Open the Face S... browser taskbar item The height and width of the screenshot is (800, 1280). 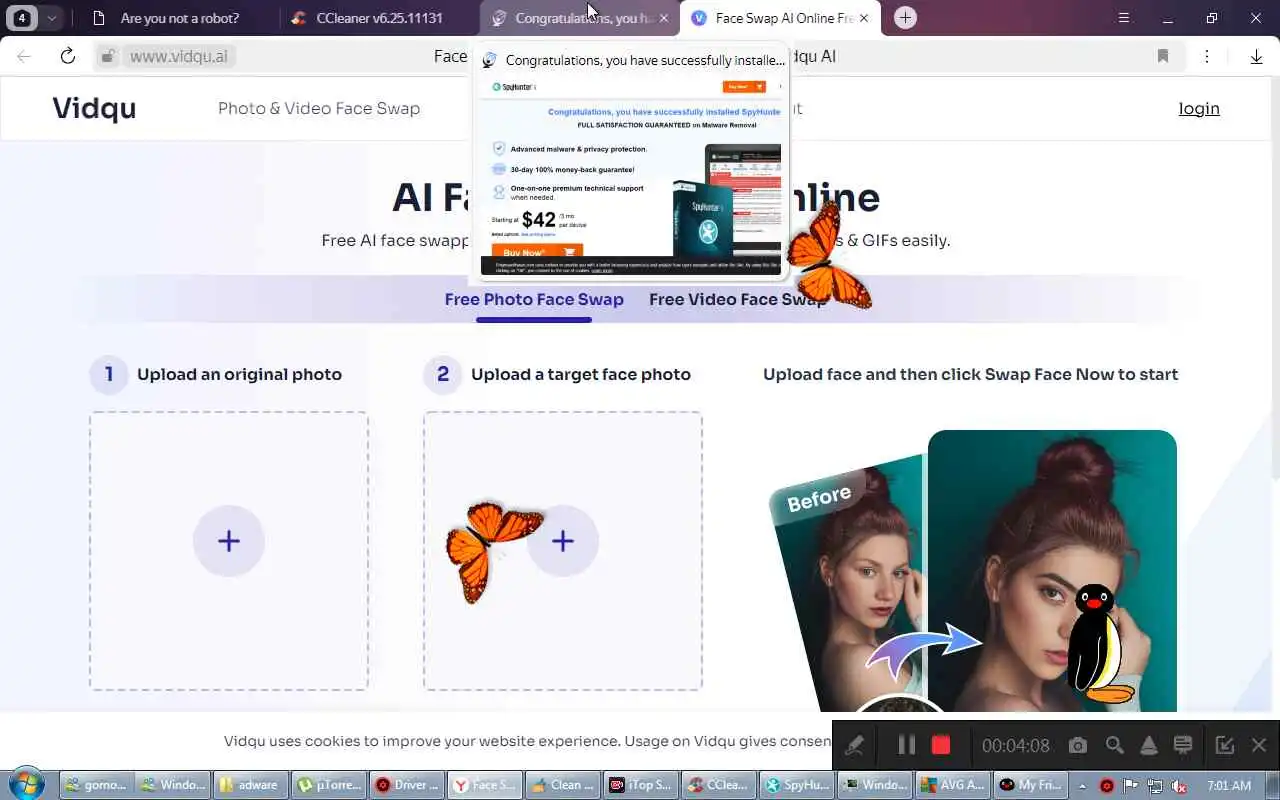click(484, 785)
